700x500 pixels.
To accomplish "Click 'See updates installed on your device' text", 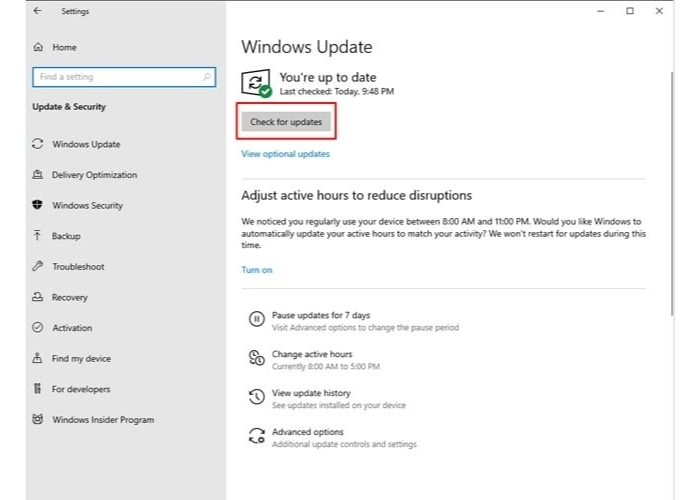I will click(x=339, y=405).
